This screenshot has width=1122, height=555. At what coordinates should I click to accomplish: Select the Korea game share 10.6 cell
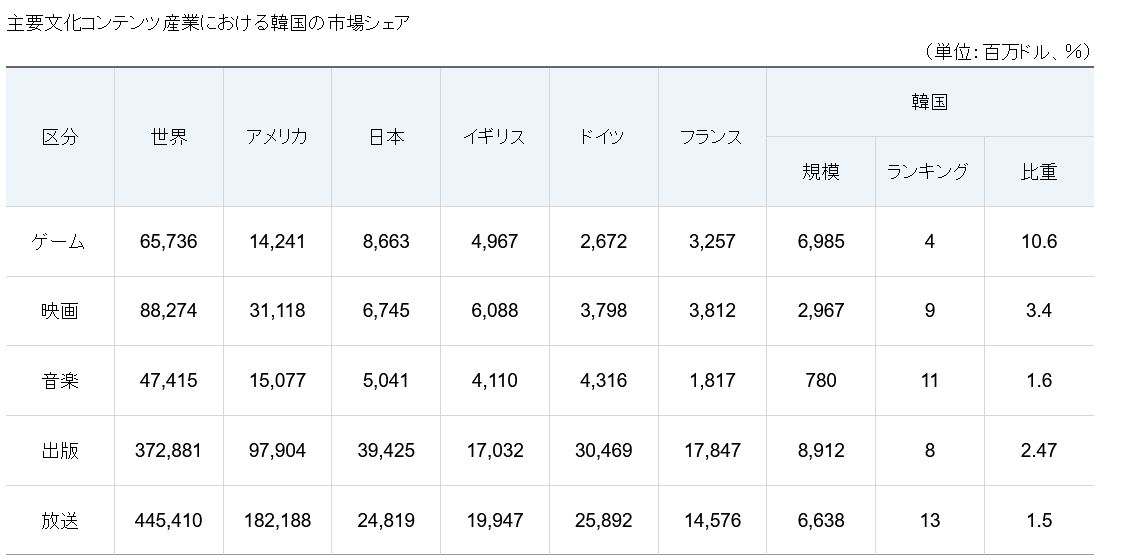point(1038,241)
